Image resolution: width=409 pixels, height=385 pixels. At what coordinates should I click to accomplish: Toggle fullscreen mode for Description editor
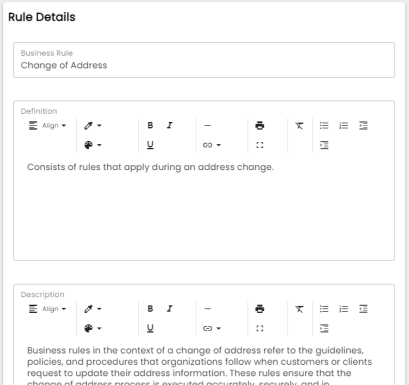pos(260,328)
